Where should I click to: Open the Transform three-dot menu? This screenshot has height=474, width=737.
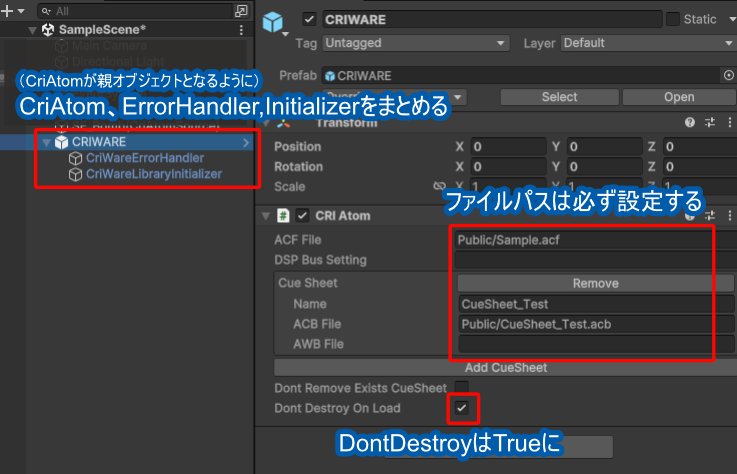coord(729,123)
